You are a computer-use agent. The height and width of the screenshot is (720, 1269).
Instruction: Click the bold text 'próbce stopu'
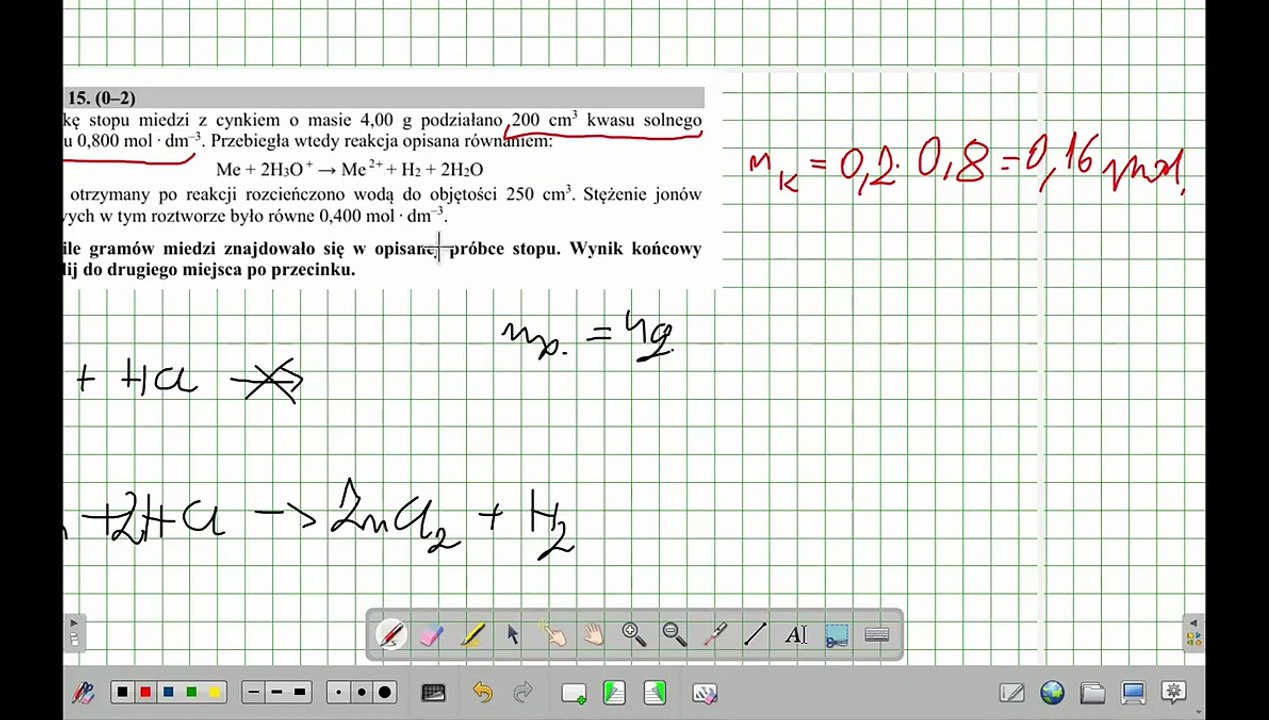click(x=504, y=248)
